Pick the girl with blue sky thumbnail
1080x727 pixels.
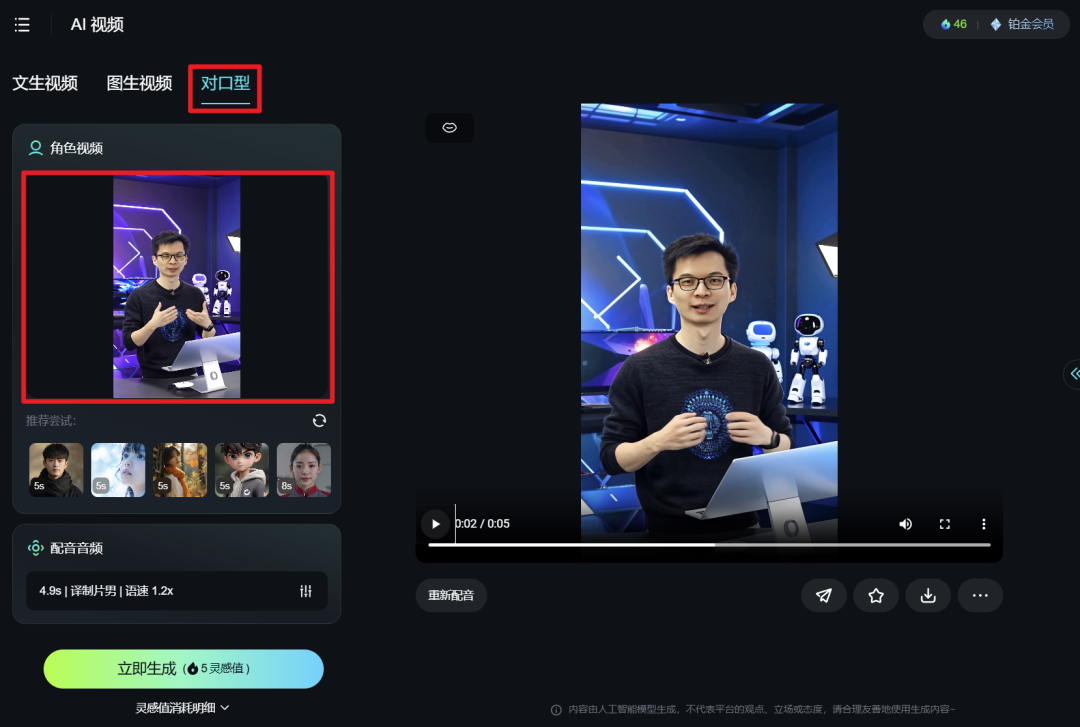pos(118,470)
